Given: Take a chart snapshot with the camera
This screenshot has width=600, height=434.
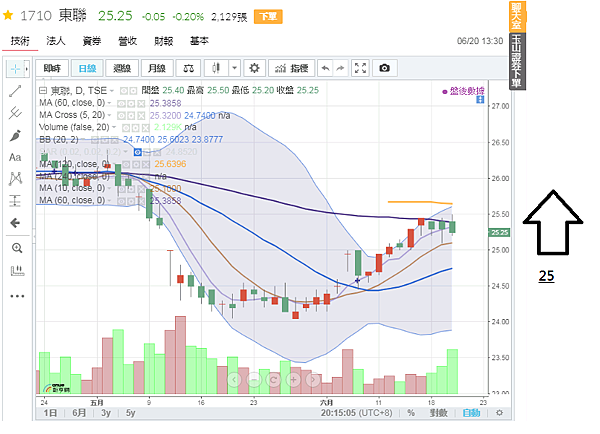Looking at the screenshot, I should click(x=384, y=69).
